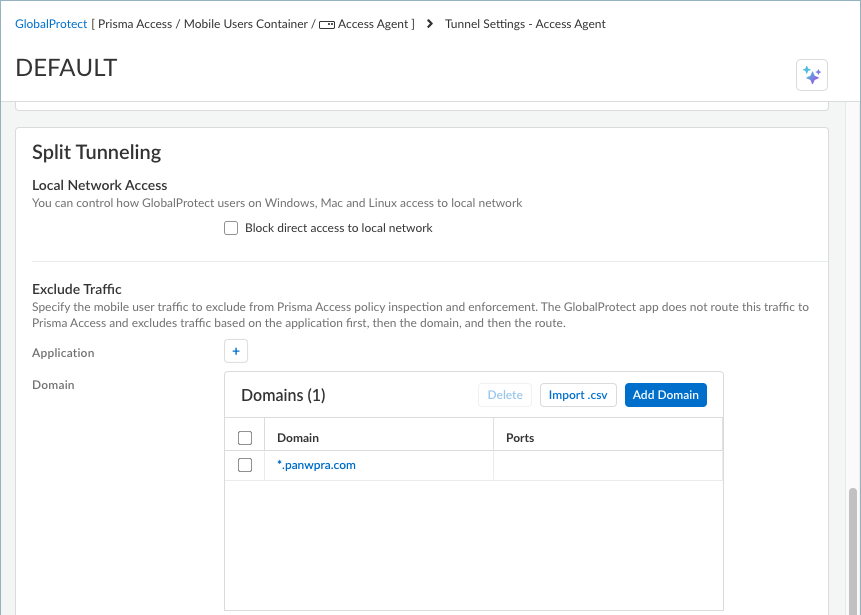Click the plus icon next to Application
The height and width of the screenshot is (615, 861).
click(x=236, y=351)
